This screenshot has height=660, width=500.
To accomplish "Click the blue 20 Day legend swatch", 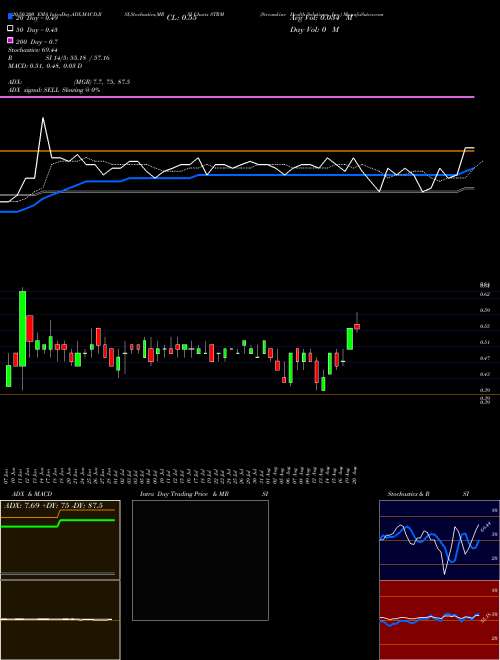I will click(11, 17).
